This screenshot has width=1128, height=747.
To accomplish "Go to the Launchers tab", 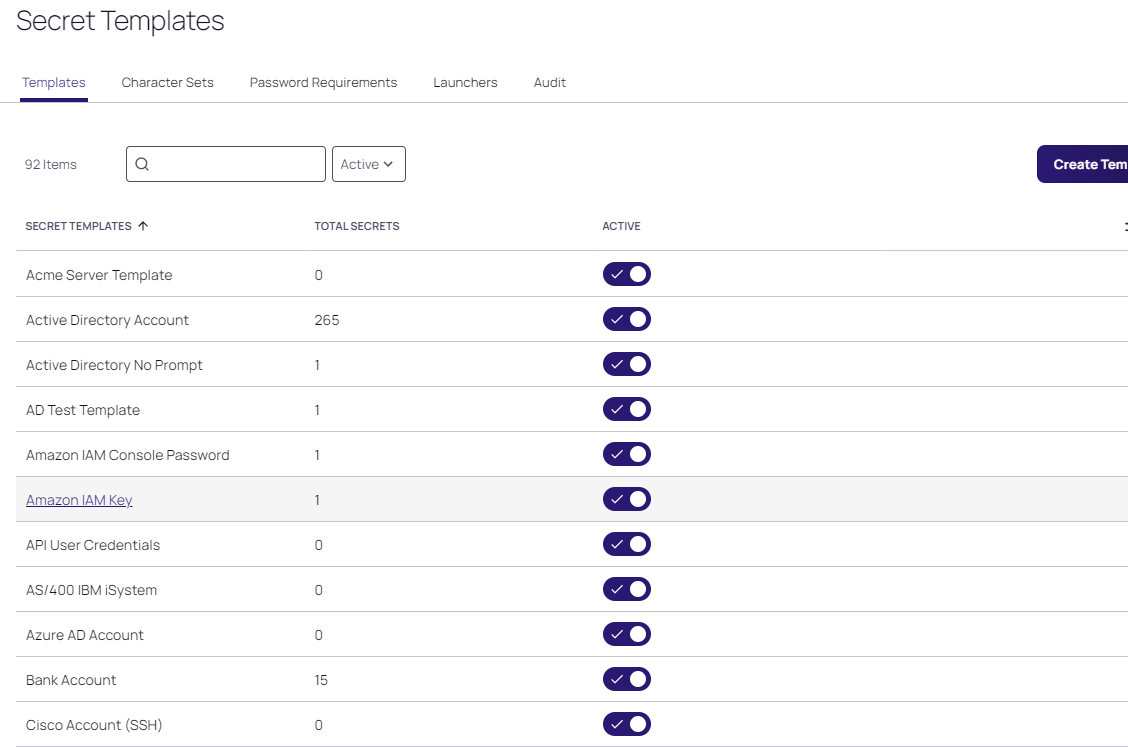I will tap(465, 83).
